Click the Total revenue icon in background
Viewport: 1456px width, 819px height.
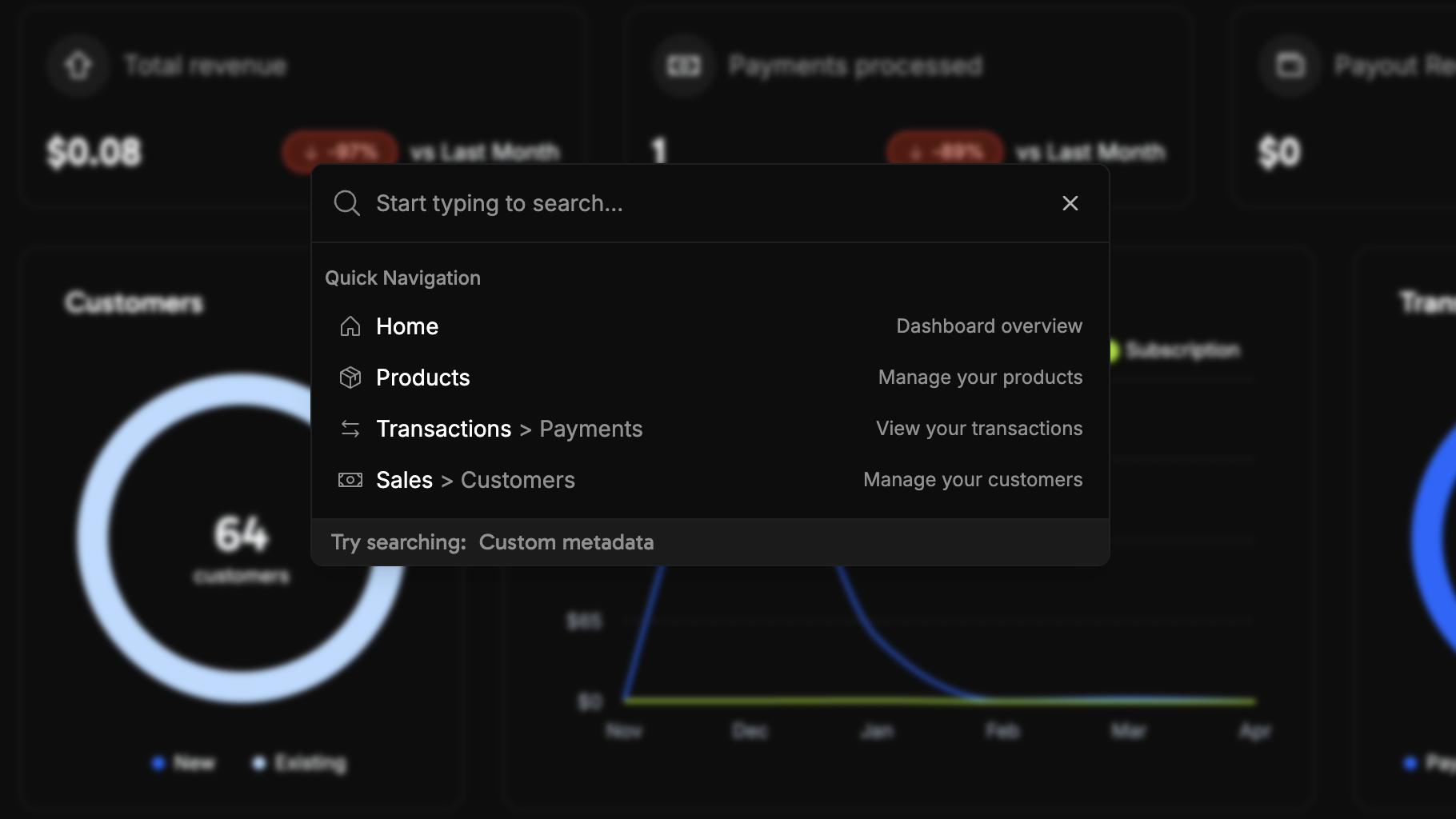point(78,66)
